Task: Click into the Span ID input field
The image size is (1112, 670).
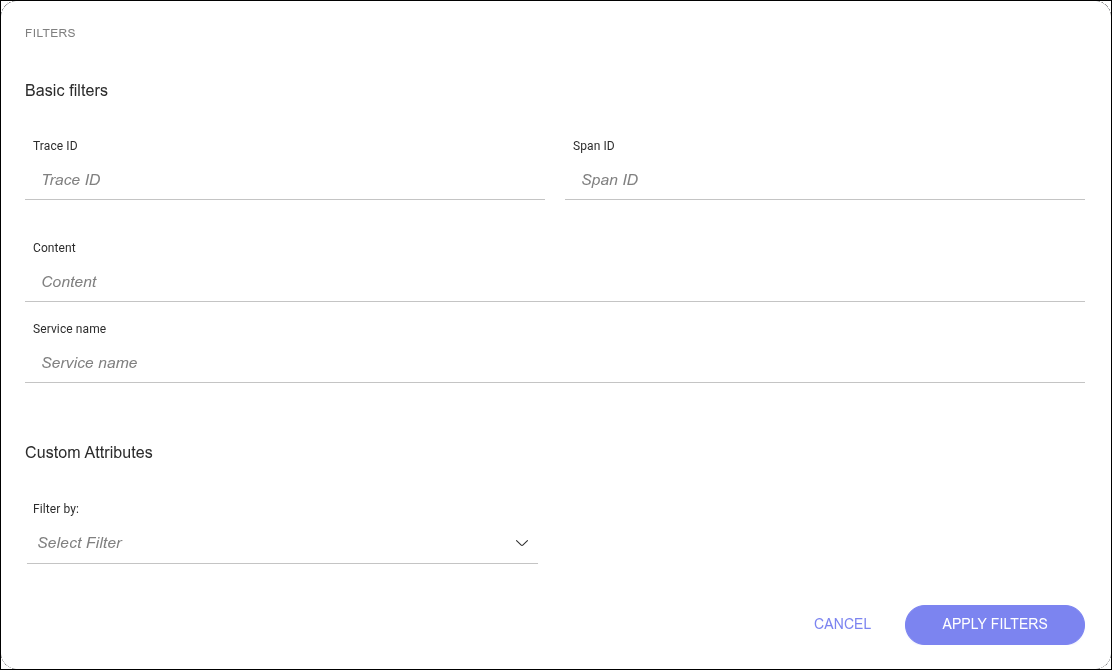Action: click(x=825, y=180)
